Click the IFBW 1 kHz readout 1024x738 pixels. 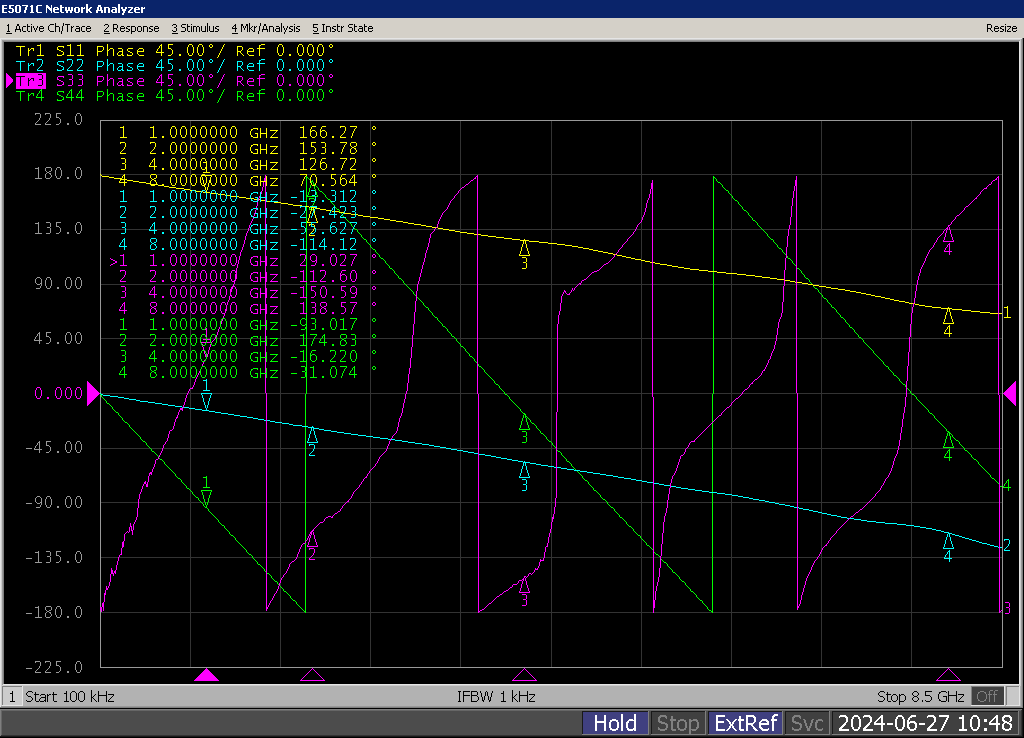496,696
